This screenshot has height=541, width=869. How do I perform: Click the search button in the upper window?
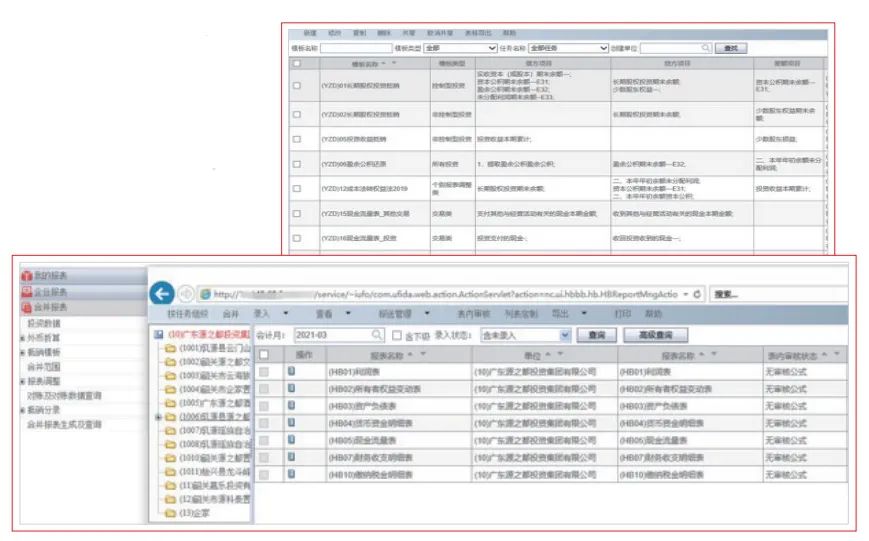tap(731, 48)
